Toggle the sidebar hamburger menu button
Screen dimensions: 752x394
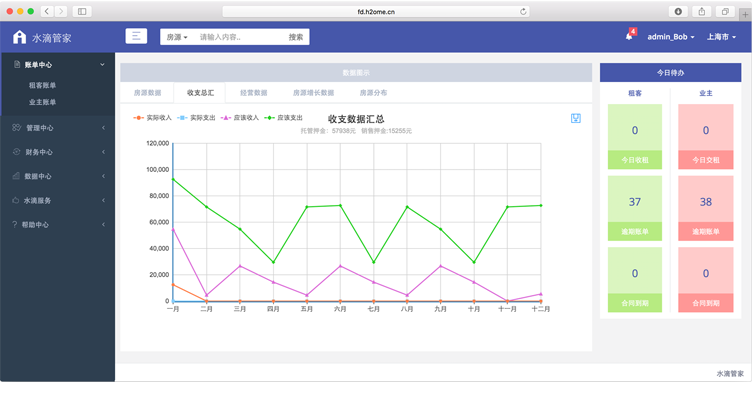click(x=136, y=36)
